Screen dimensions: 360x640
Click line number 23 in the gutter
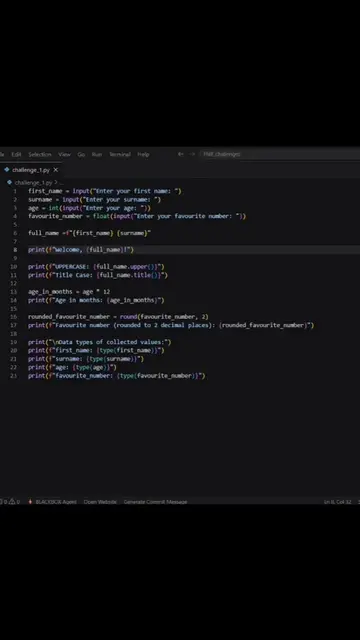coord(14,376)
